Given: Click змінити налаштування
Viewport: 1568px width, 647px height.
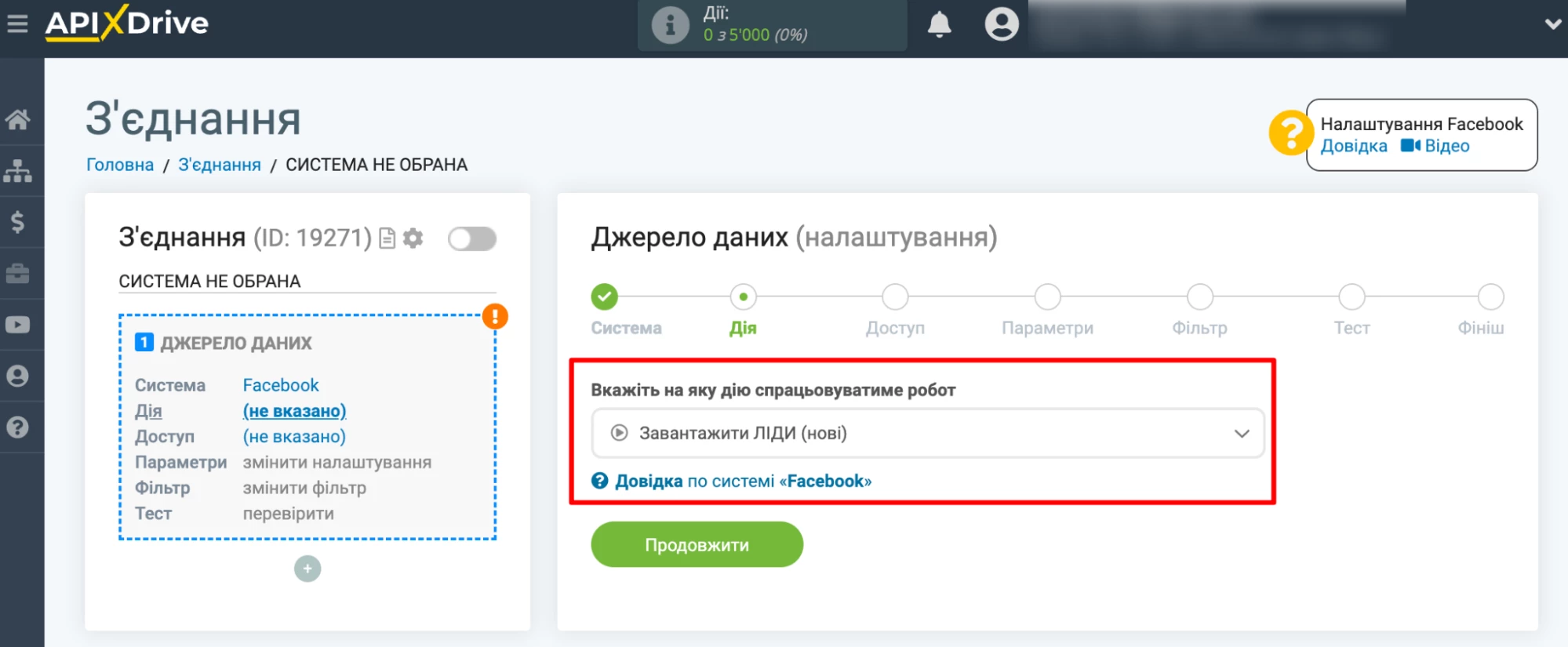Looking at the screenshot, I should pos(337,463).
